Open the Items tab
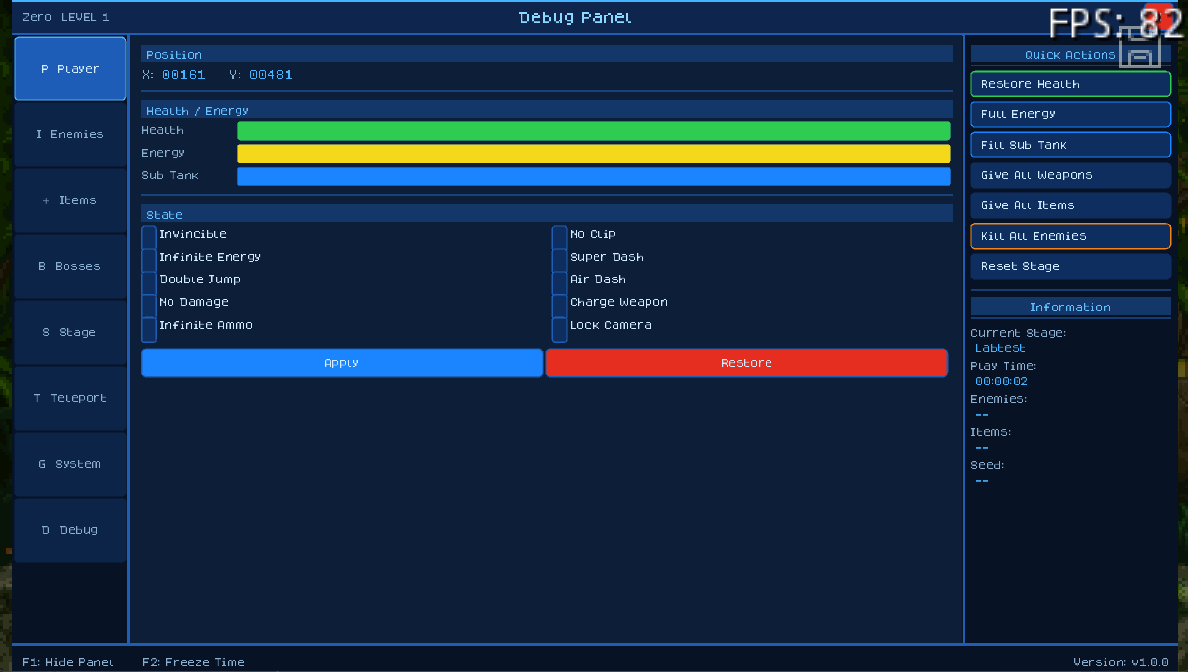This screenshot has height=672, width=1188. tap(70, 200)
